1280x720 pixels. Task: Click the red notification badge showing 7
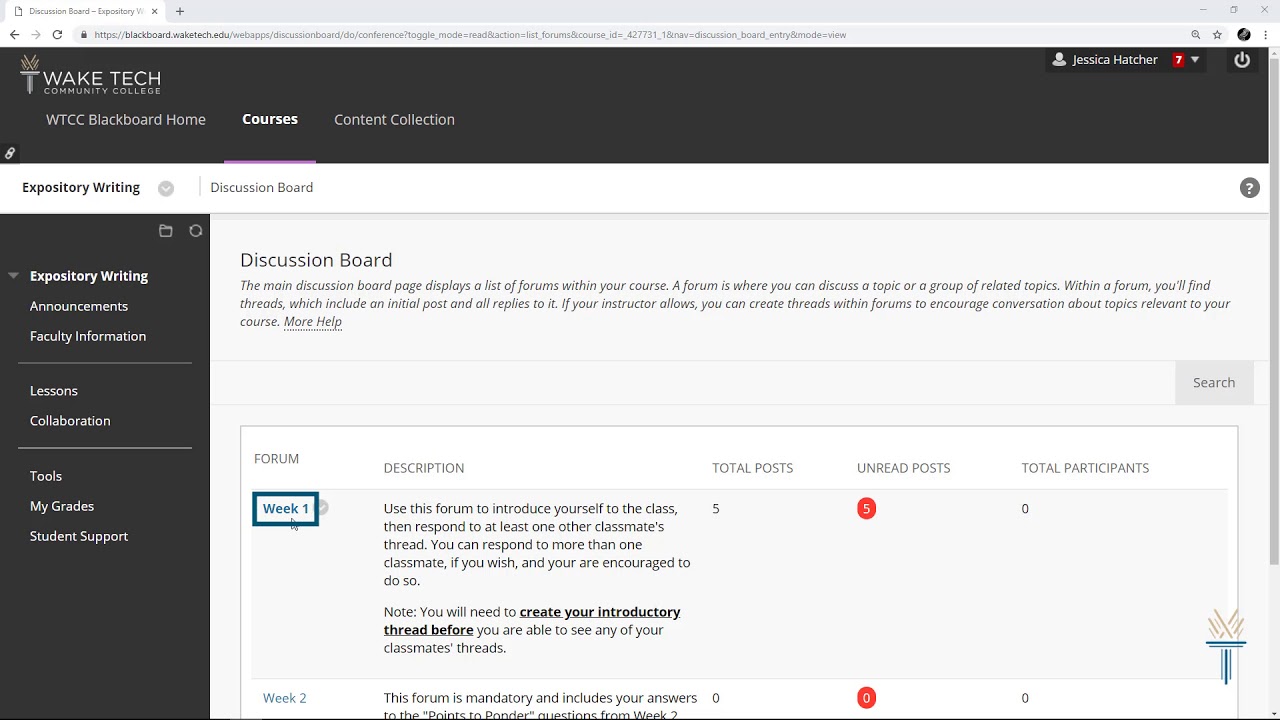1178,60
